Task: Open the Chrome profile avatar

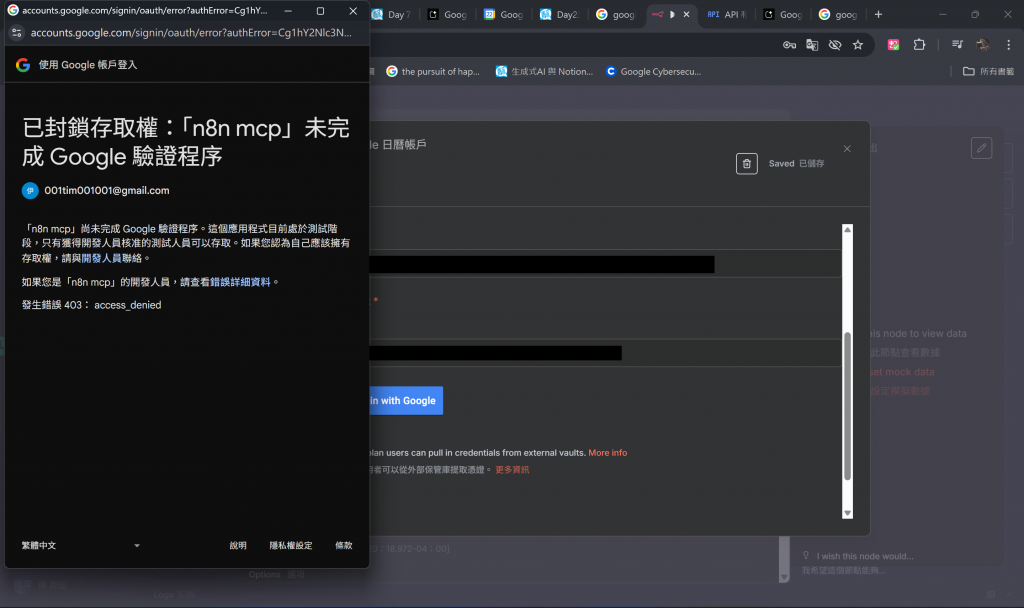Action: click(x=982, y=44)
